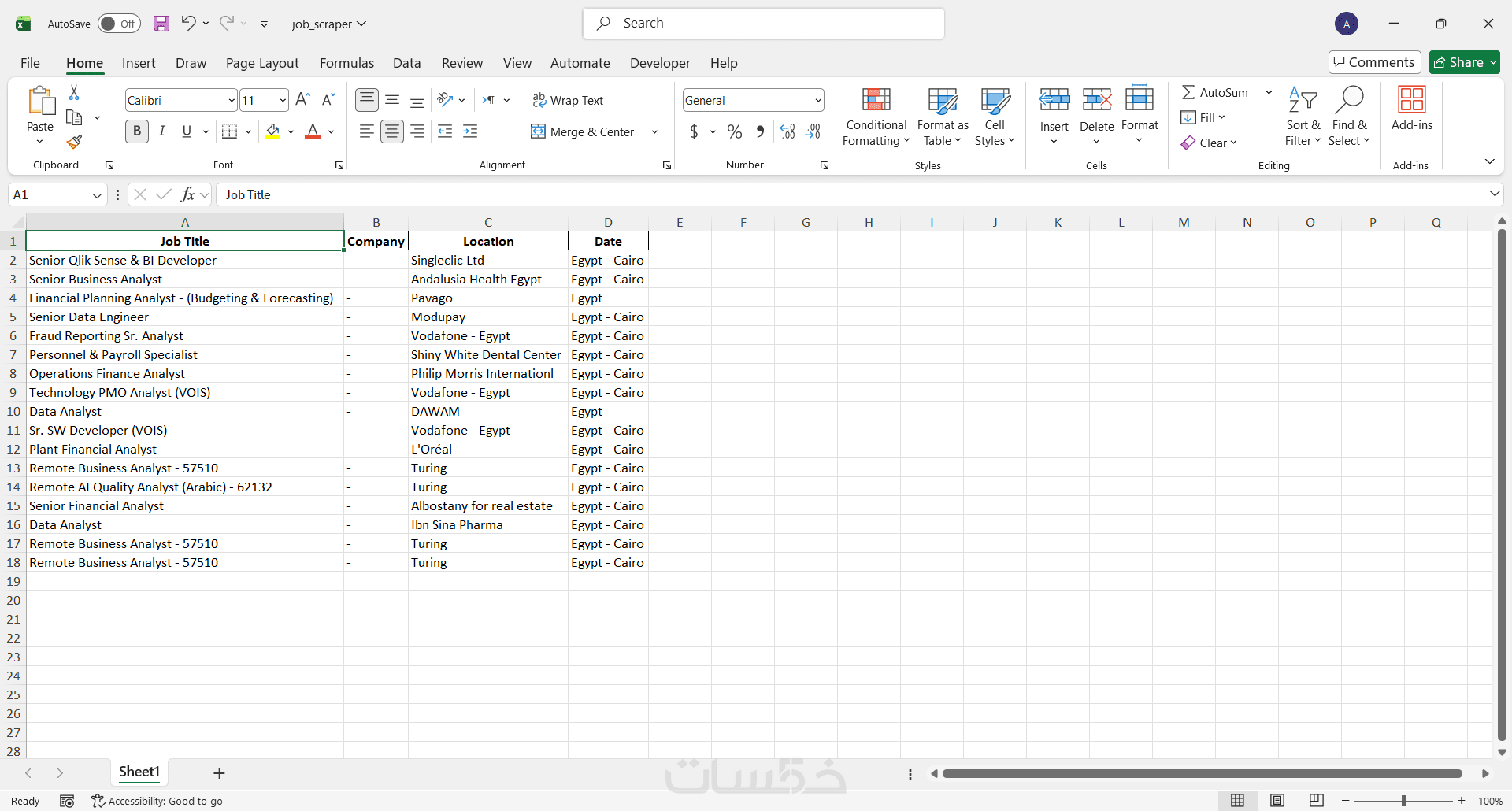Open the font name dropdown
The image size is (1512, 811).
point(232,100)
